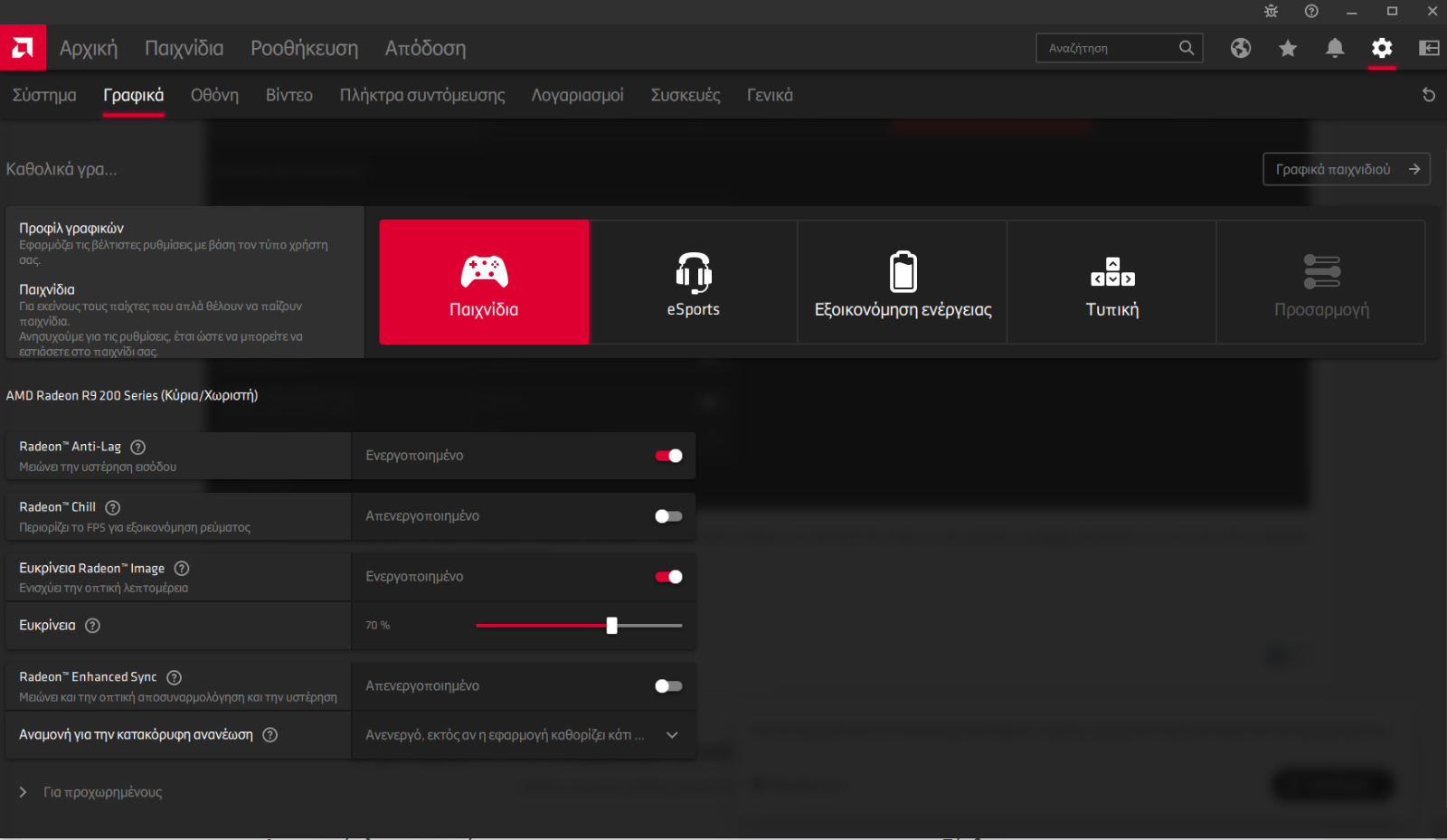Screen dimensions: 1447x840
Task: Click the Καθολικά γρα... heading
Action: pyautogui.click(x=61, y=169)
